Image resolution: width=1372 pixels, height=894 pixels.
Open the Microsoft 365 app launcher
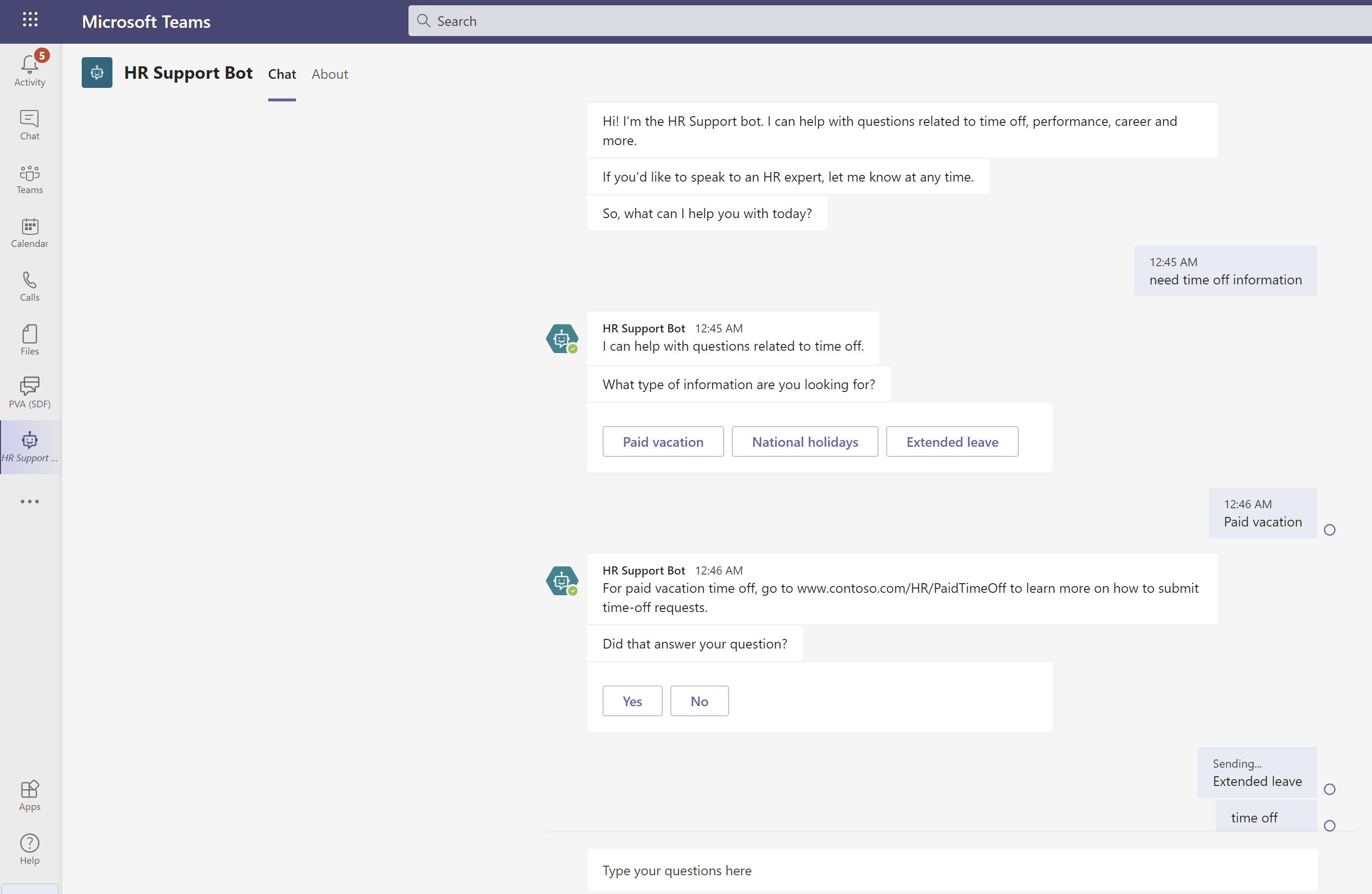click(31, 20)
